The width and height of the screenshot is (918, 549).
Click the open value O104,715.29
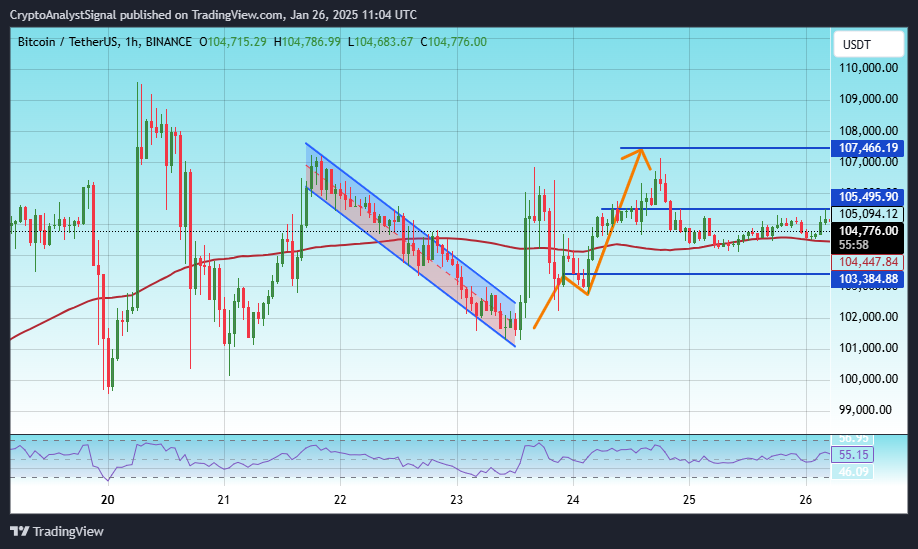pos(233,42)
